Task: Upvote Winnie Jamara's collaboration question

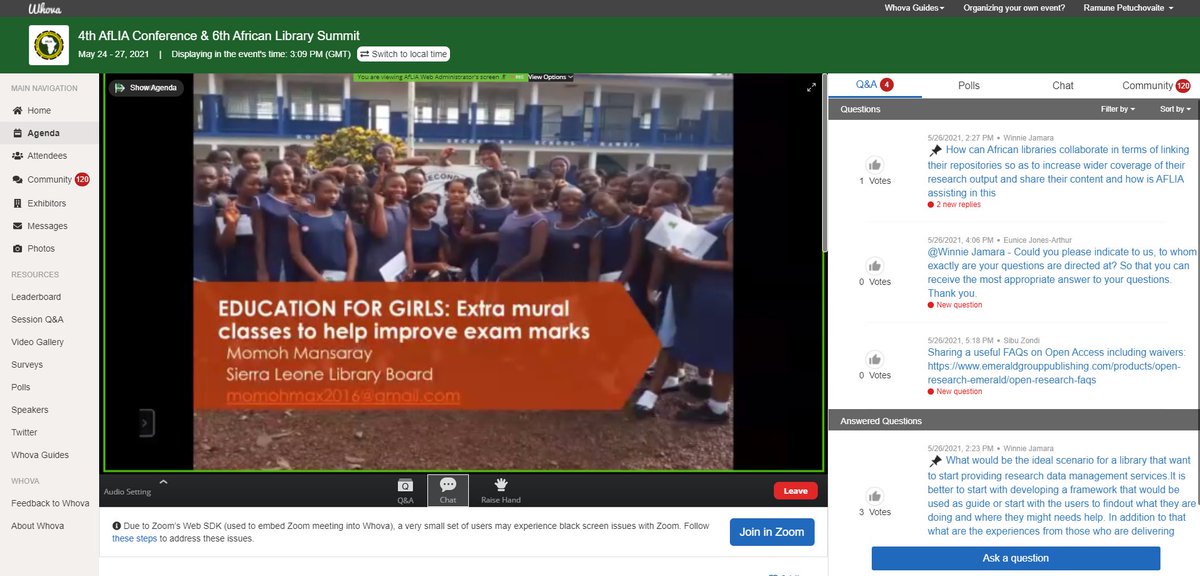Action: [x=875, y=166]
